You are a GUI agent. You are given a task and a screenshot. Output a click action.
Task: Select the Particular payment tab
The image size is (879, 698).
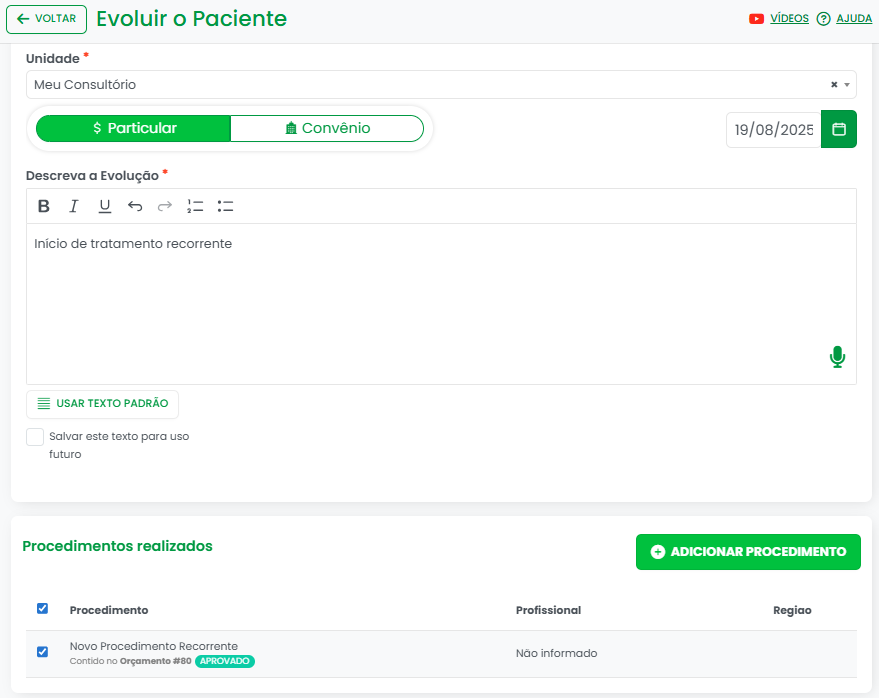point(133,128)
